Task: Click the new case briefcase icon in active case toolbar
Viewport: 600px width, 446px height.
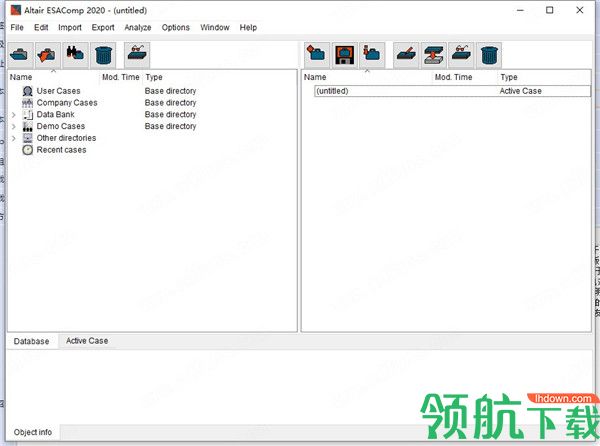Action: [x=317, y=55]
